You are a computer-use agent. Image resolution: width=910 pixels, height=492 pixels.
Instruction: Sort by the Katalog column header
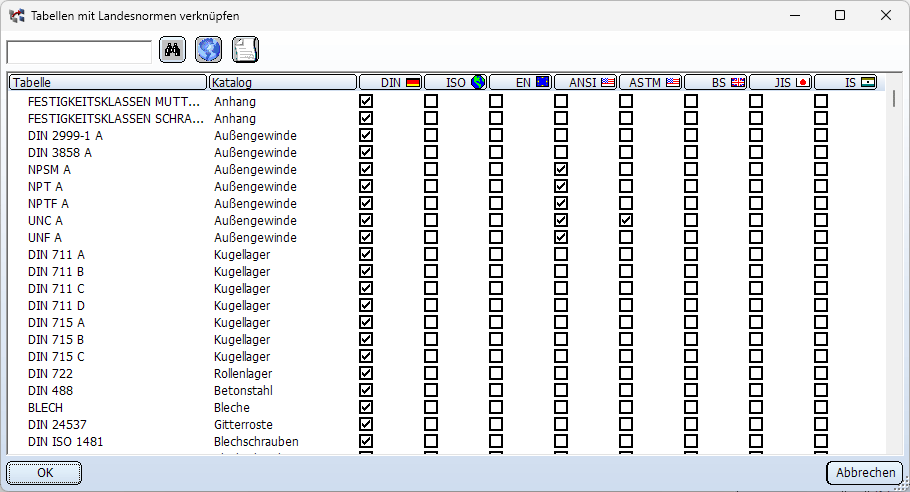[283, 82]
